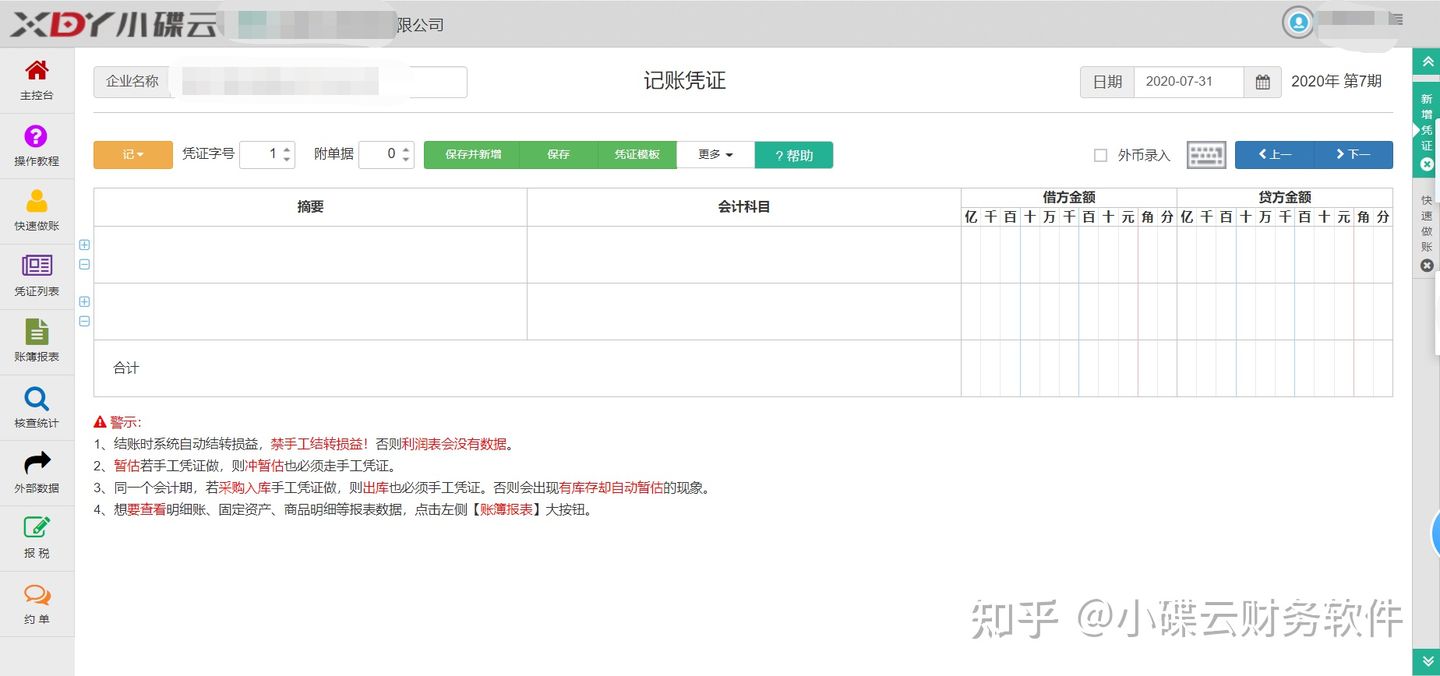Open the 记 voucher type dropdown

pyautogui.click(x=132, y=154)
